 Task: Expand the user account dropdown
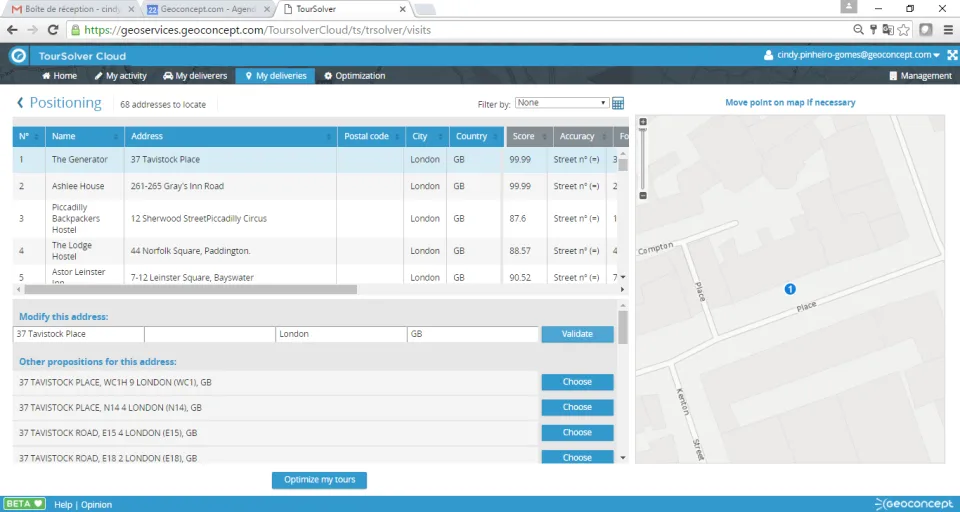852,55
